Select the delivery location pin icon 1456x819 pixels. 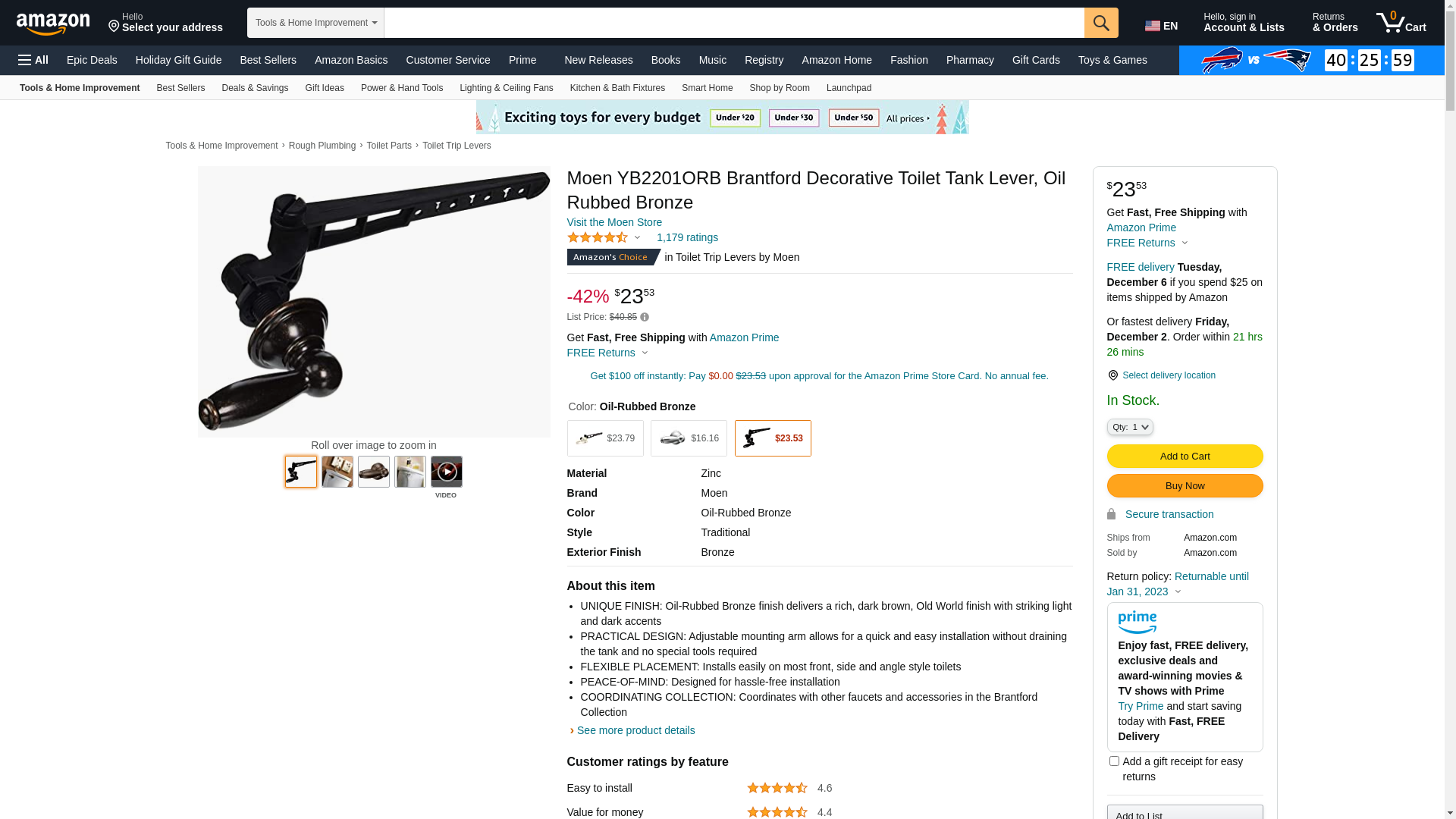(1112, 375)
